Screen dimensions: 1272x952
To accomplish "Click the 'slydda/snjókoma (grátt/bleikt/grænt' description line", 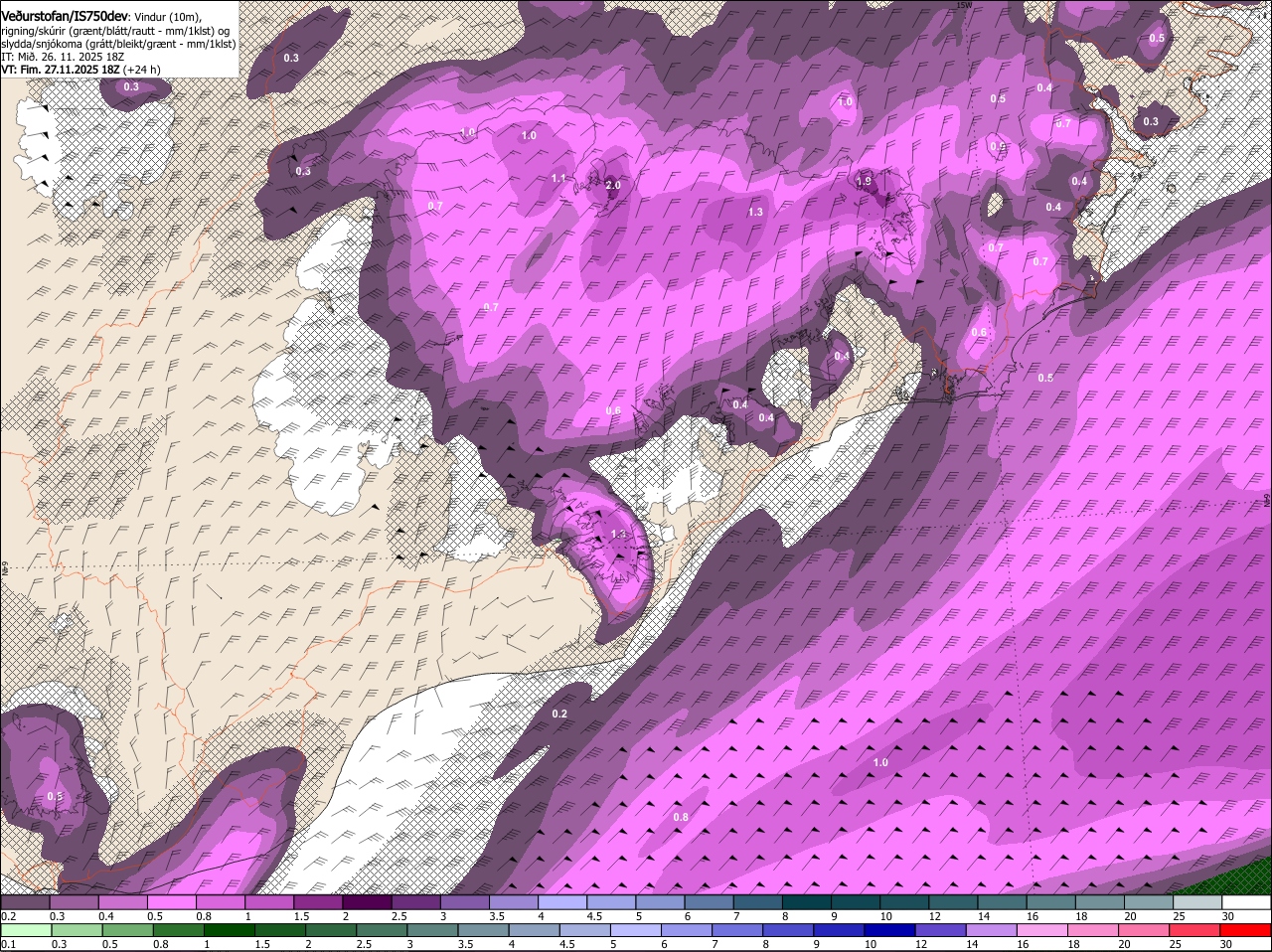I will (118, 44).
